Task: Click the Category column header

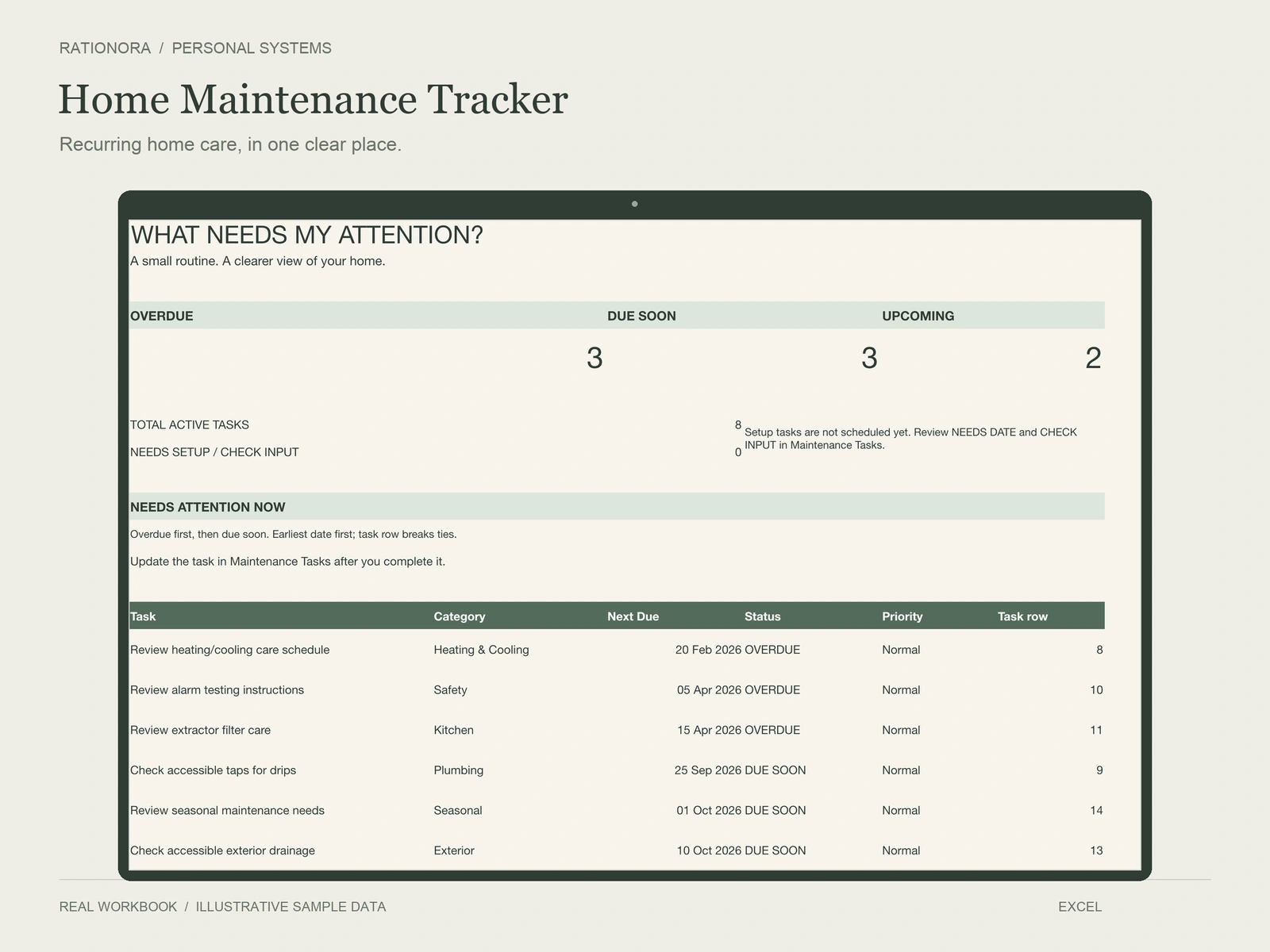Action: tap(460, 616)
